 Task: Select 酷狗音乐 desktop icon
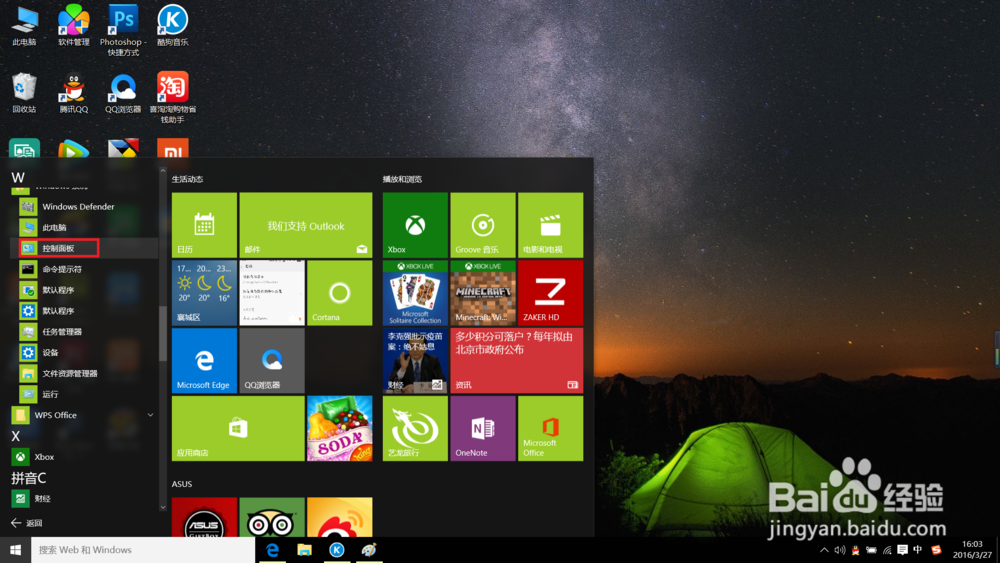pos(173,26)
